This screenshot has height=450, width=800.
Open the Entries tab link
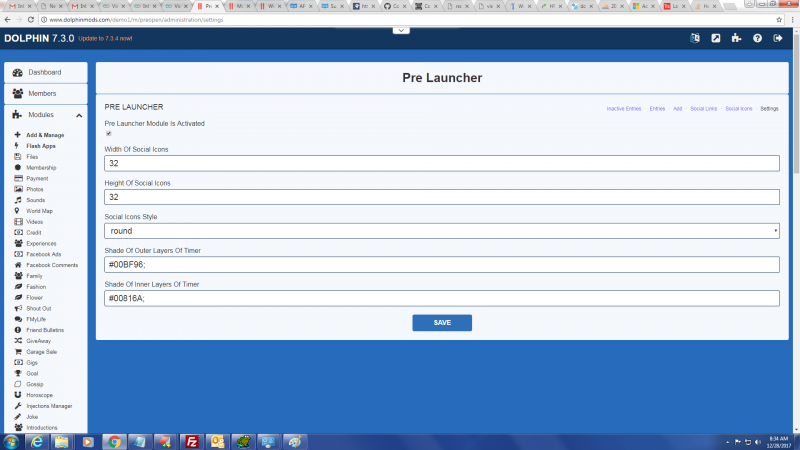[657, 109]
